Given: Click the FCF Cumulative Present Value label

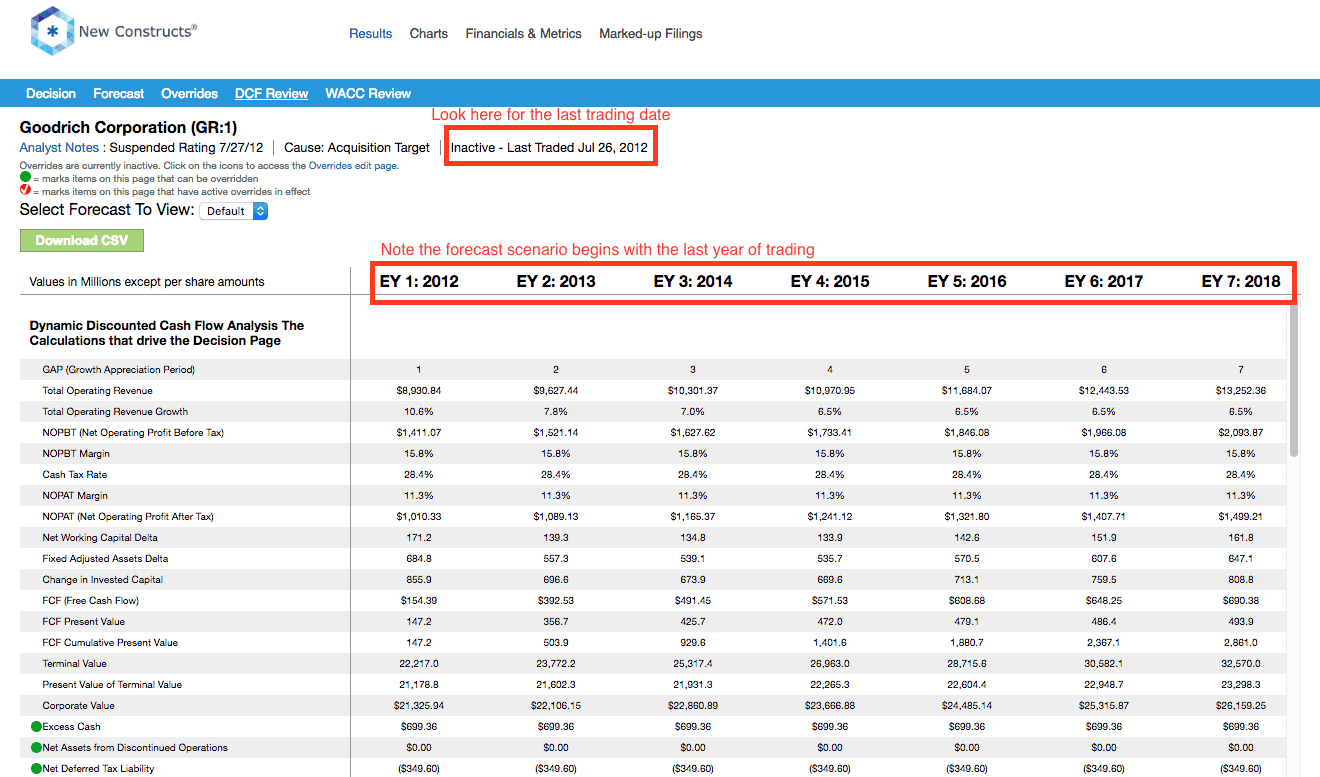Looking at the screenshot, I should point(110,643).
